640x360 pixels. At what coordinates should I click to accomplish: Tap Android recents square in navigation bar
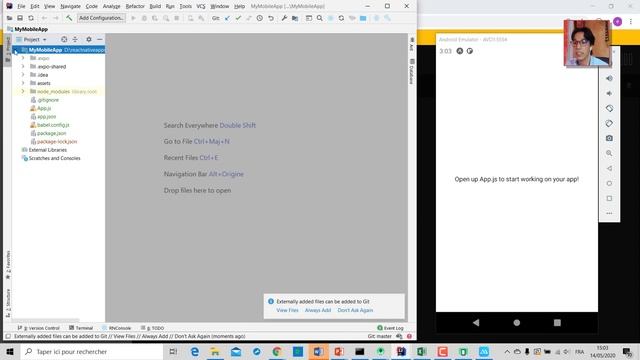point(557,322)
